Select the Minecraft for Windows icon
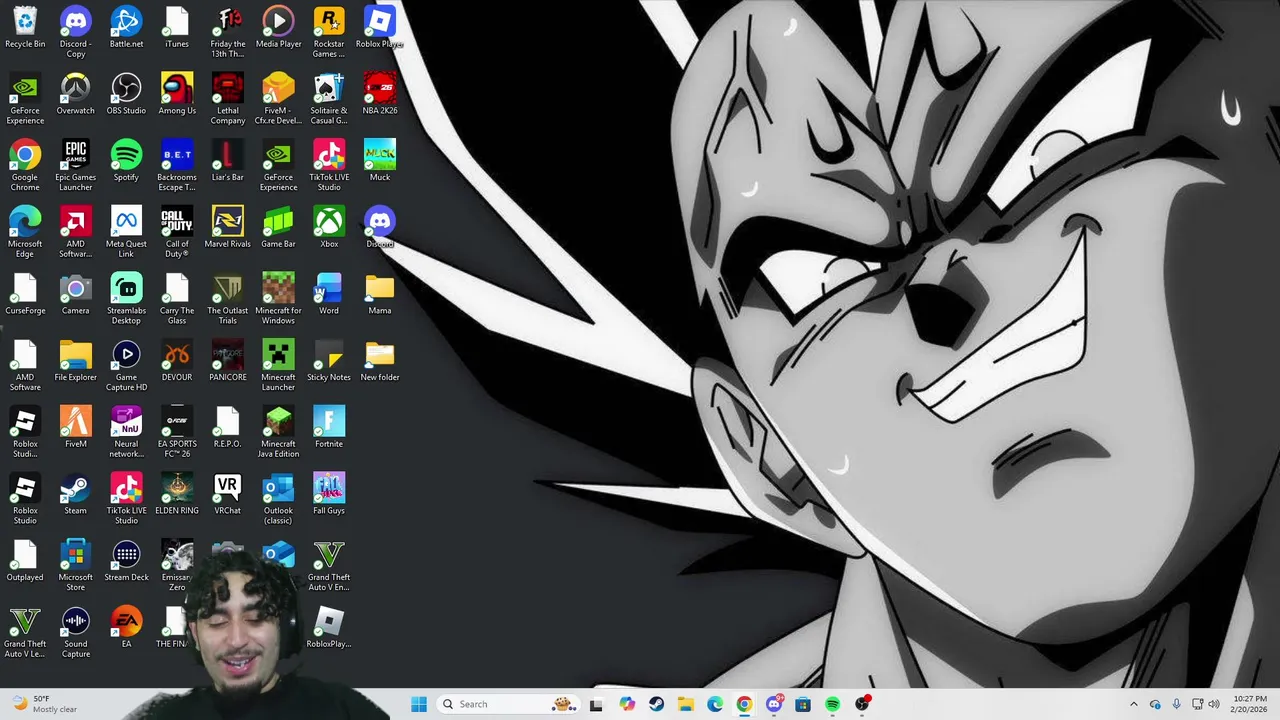The image size is (1280, 720). (x=278, y=300)
